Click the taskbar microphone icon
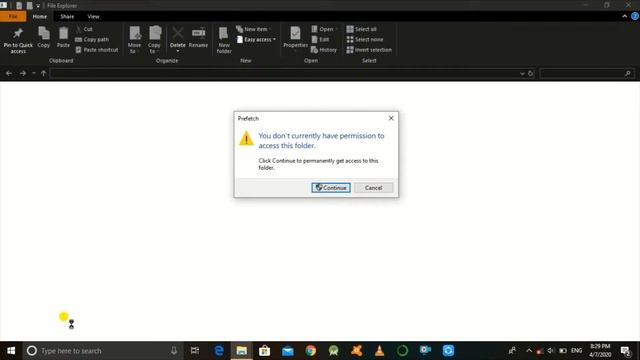Screen dimensions: 640x360 [x=174, y=351]
